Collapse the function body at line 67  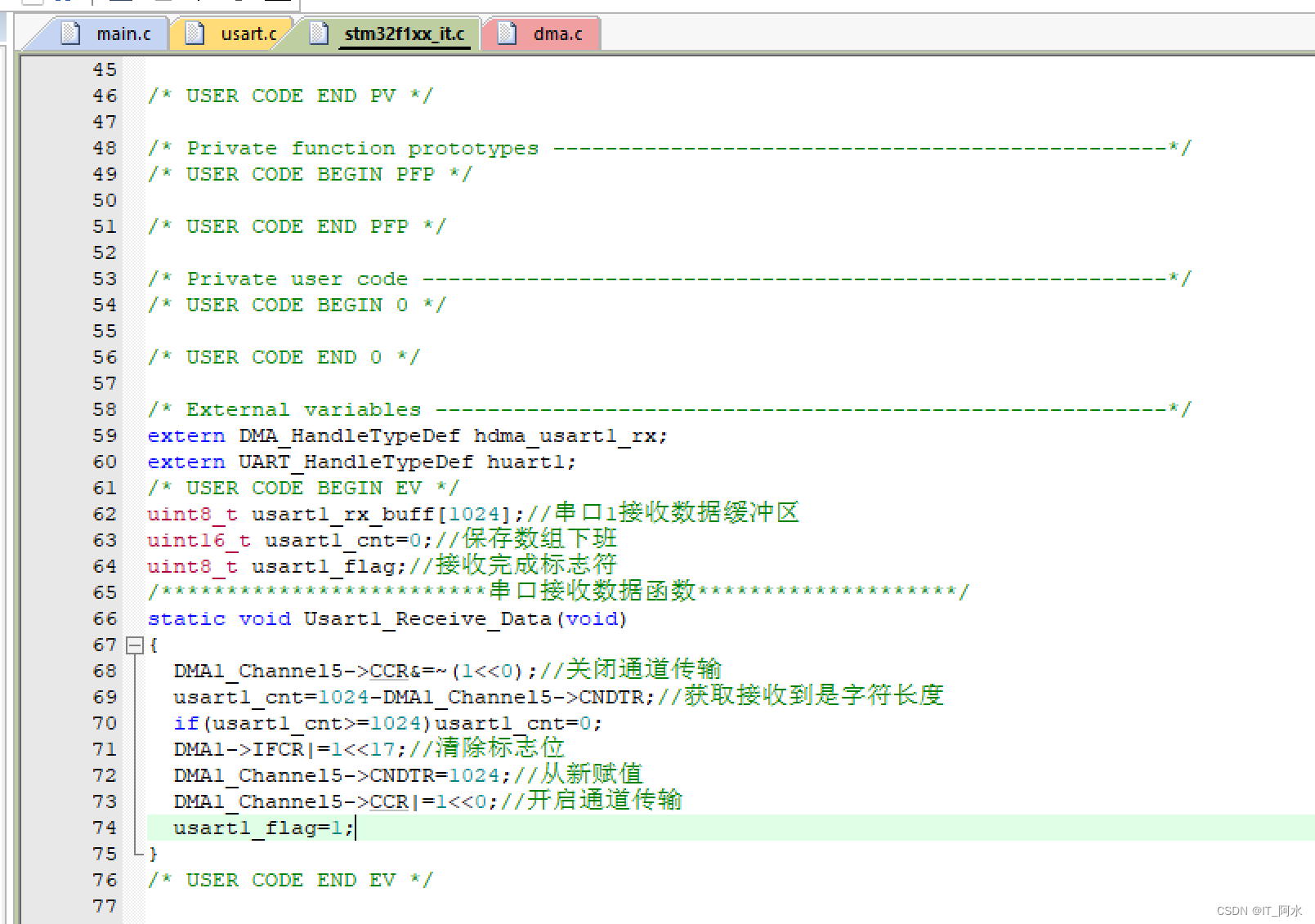click(x=135, y=645)
